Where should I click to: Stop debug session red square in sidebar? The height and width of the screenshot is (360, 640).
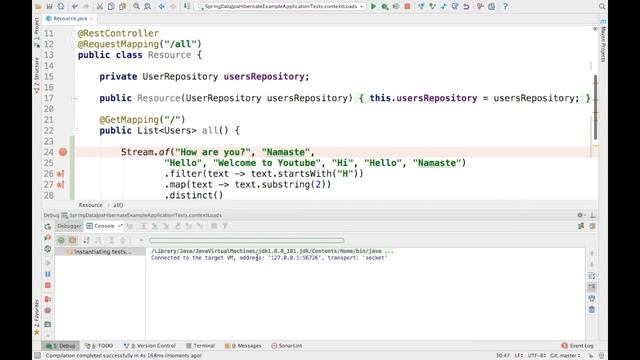48,285
